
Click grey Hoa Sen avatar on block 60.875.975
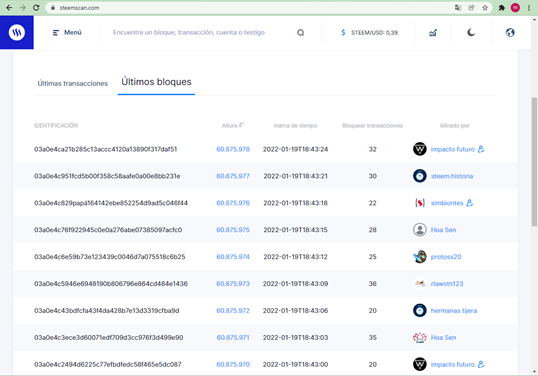420,230
